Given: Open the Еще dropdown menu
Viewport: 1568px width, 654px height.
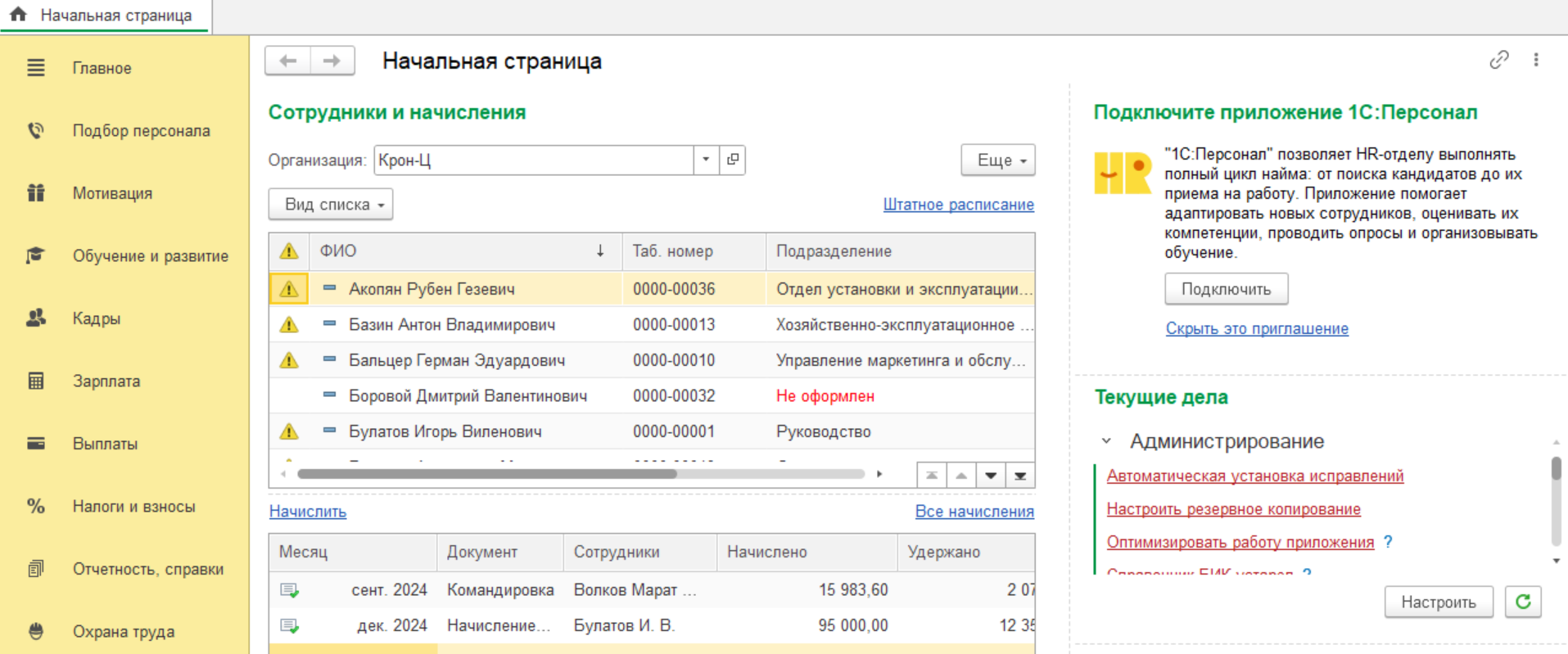Looking at the screenshot, I should coord(998,160).
